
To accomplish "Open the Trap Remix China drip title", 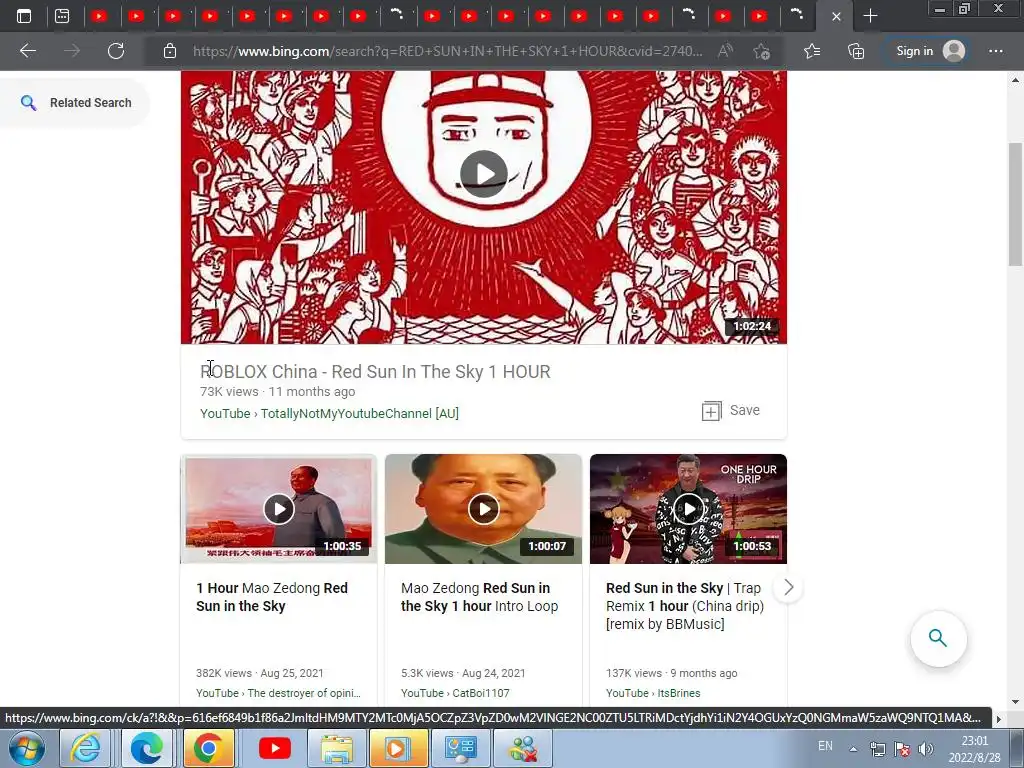I will coord(685,606).
